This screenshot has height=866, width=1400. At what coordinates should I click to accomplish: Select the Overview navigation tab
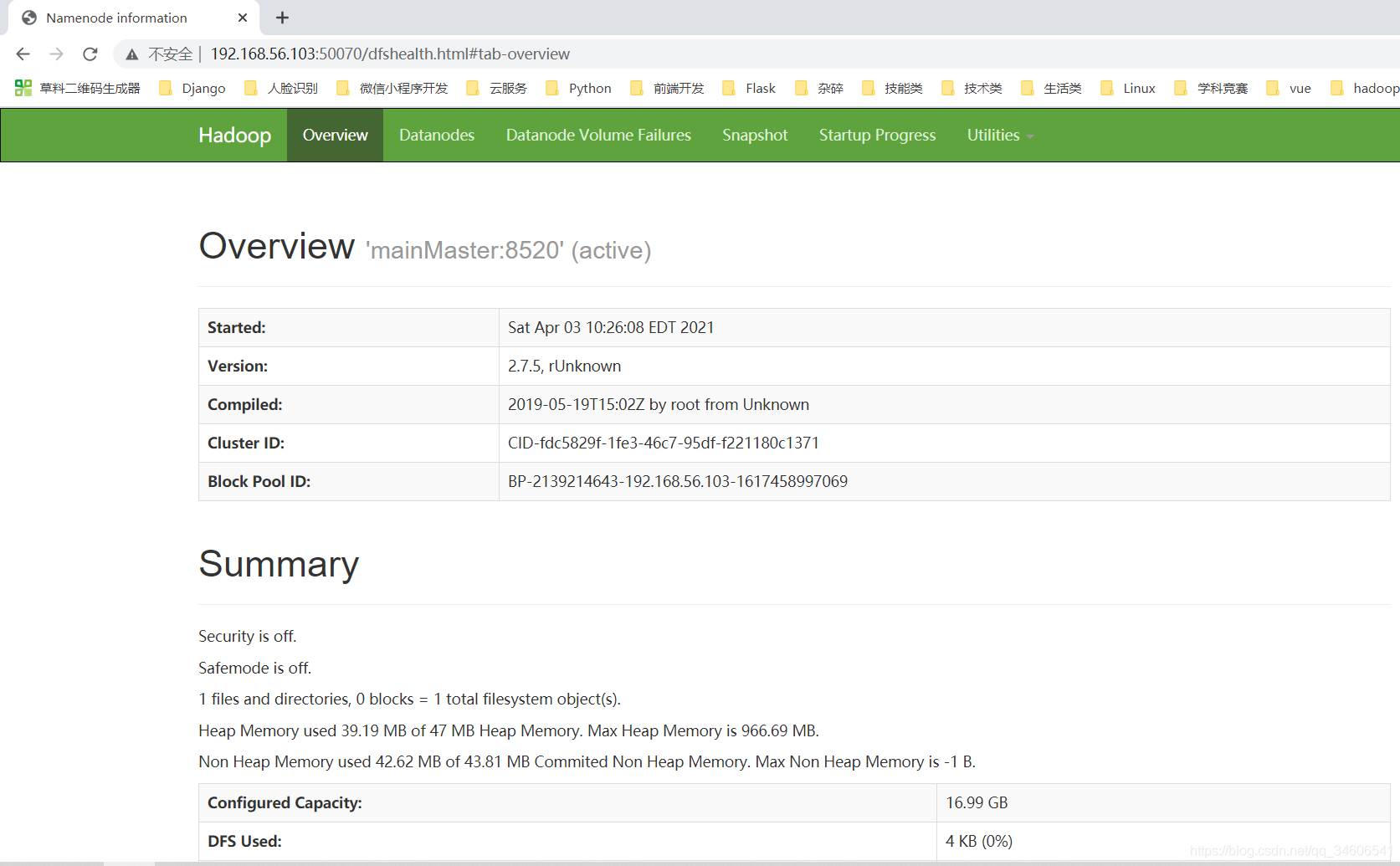click(x=335, y=135)
